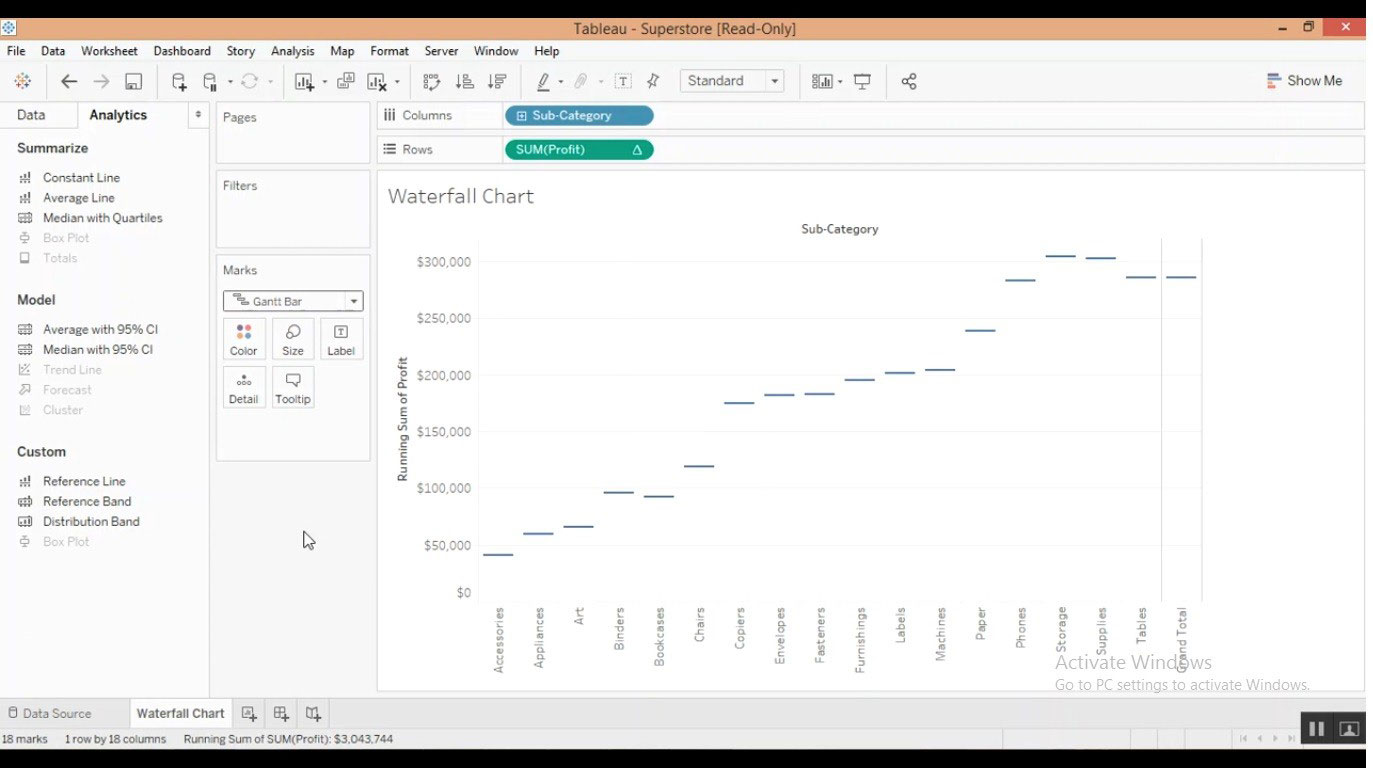Select the Waterfall Chart sheet tab

point(180,713)
